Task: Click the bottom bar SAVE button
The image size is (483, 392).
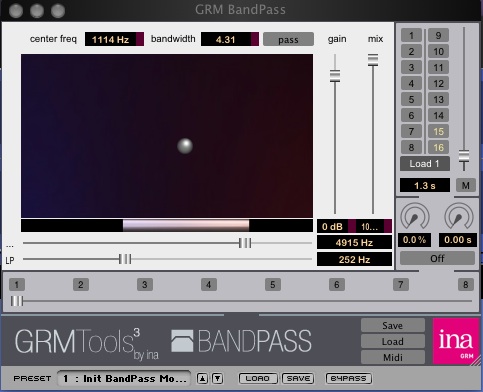Action: [298, 378]
